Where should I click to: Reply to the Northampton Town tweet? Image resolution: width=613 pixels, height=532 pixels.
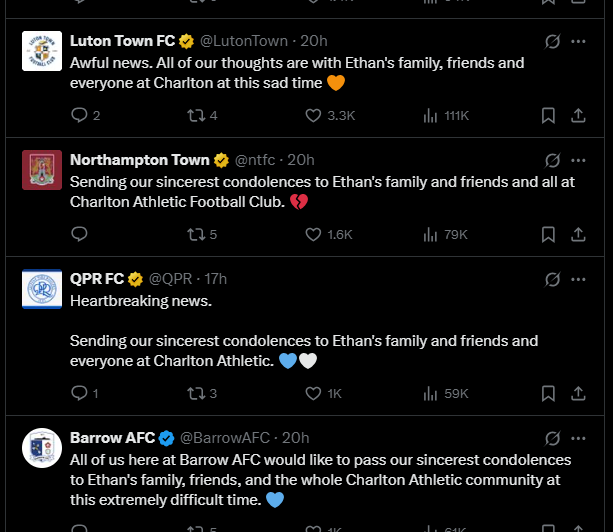click(x=79, y=234)
